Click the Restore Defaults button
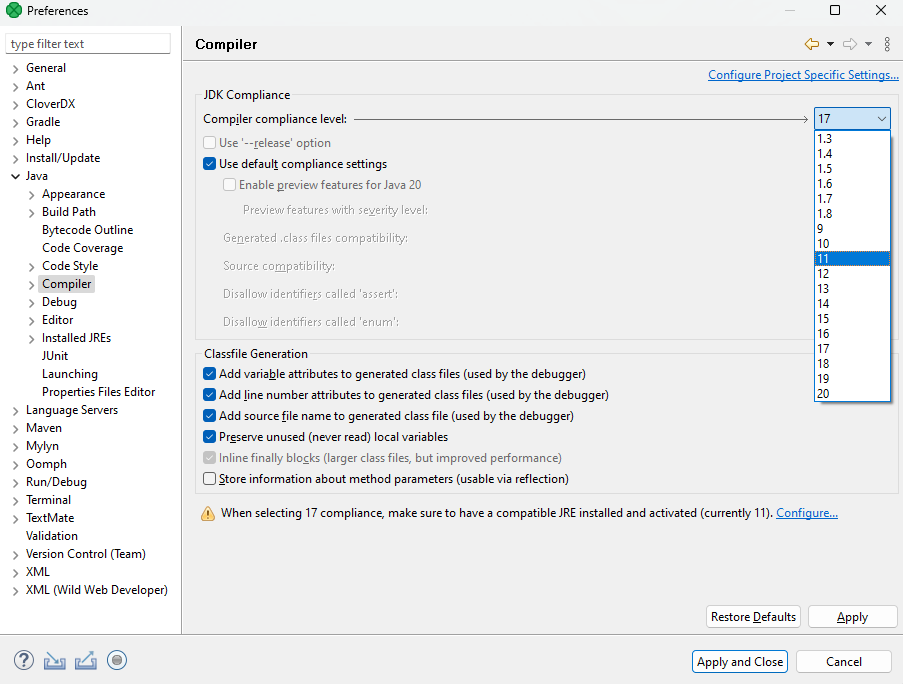903x684 pixels. [753, 616]
